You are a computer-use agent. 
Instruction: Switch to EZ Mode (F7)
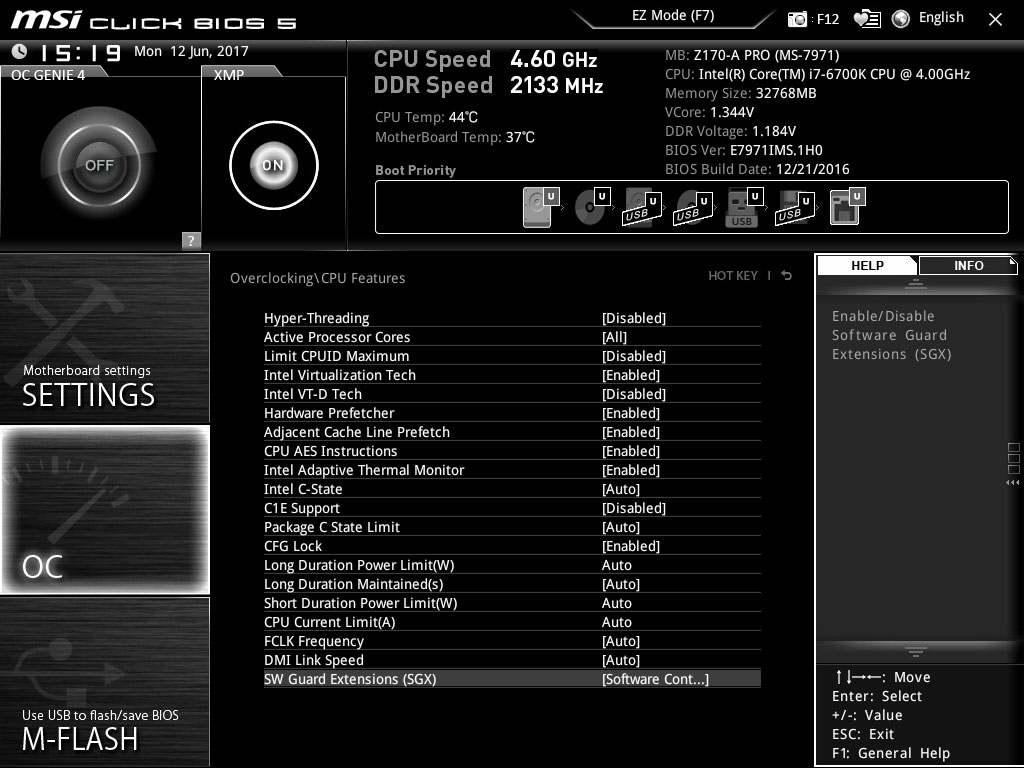point(673,16)
